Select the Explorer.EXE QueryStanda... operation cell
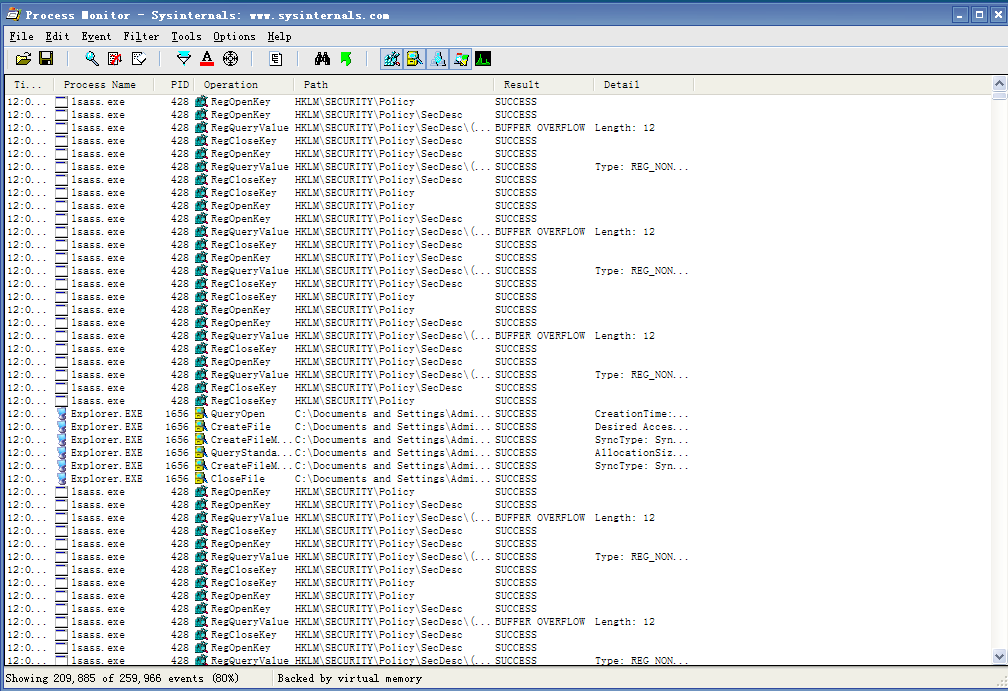This screenshot has width=1008, height=691. (x=244, y=453)
